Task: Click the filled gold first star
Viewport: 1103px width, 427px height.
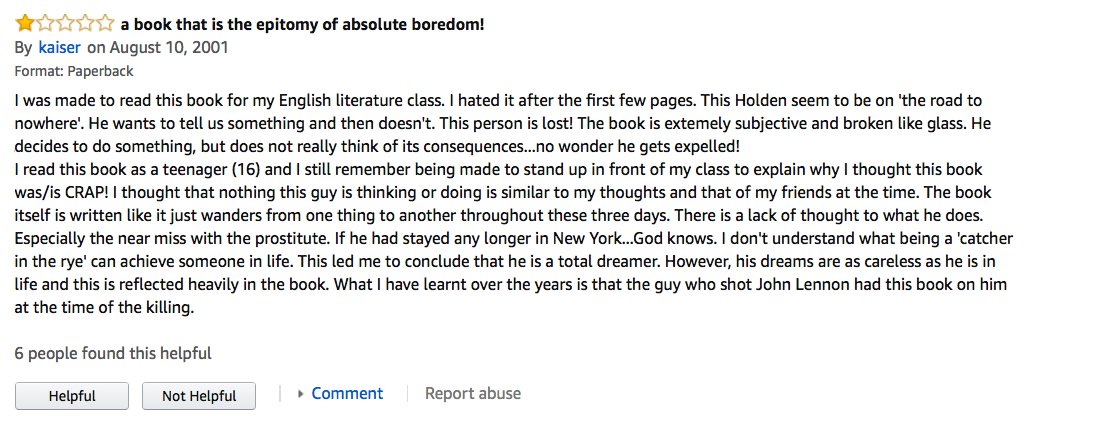Action: point(24,24)
